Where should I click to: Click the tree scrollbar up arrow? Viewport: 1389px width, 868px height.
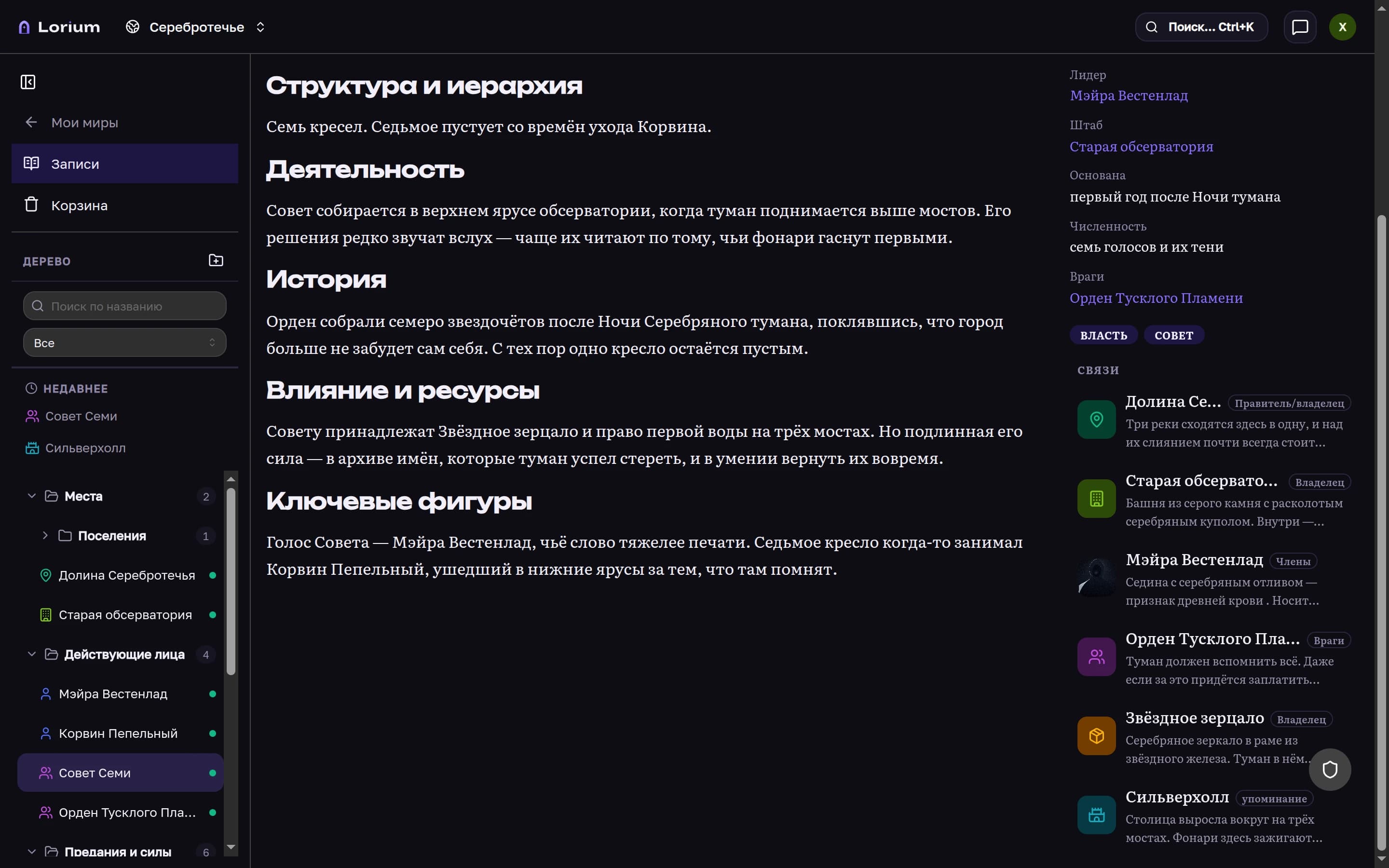click(231, 479)
